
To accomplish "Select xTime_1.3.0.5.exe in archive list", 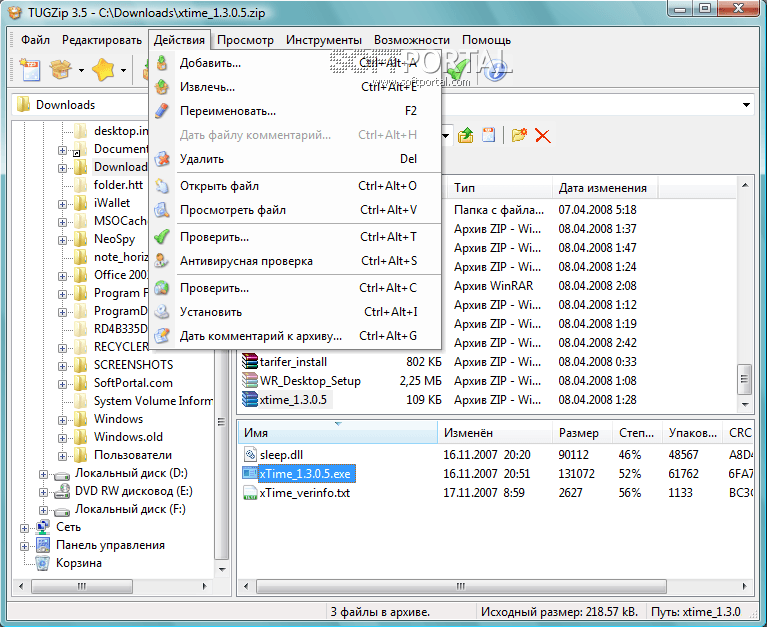I will click(304, 474).
